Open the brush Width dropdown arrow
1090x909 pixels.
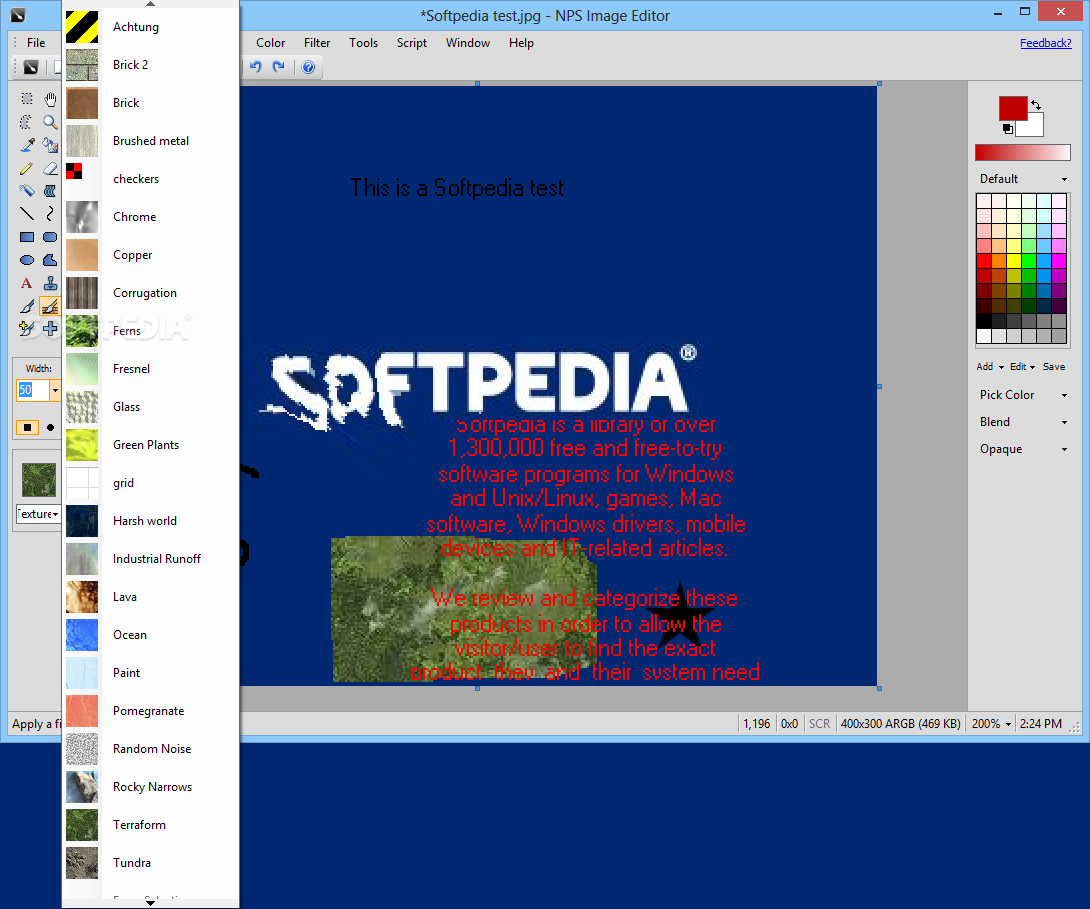pyautogui.click(x=55, y=390)
